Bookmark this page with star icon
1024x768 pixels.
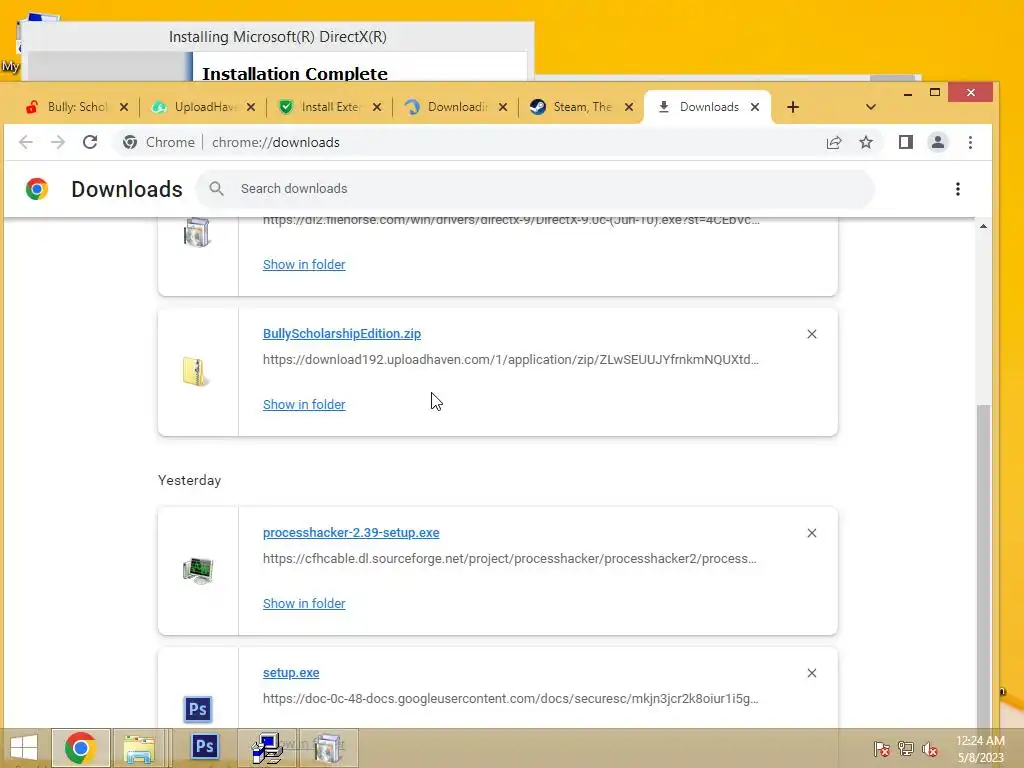(866, 142)
